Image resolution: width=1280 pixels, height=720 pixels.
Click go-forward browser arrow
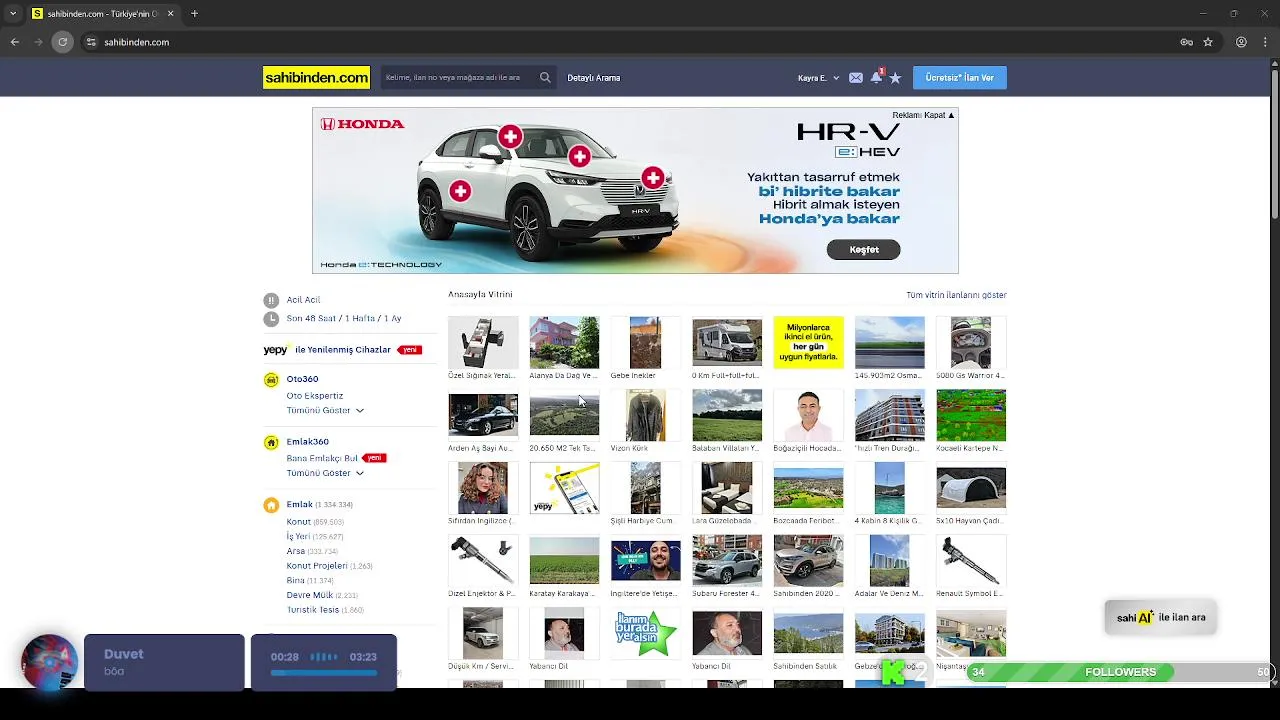[x=39, y=42]
